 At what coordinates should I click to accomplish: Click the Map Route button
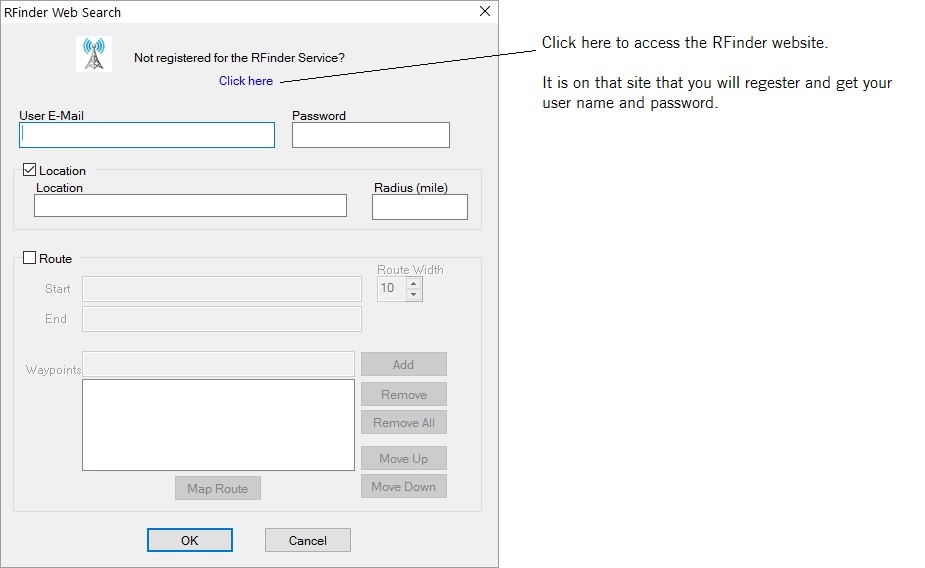(x=218, y=488)
